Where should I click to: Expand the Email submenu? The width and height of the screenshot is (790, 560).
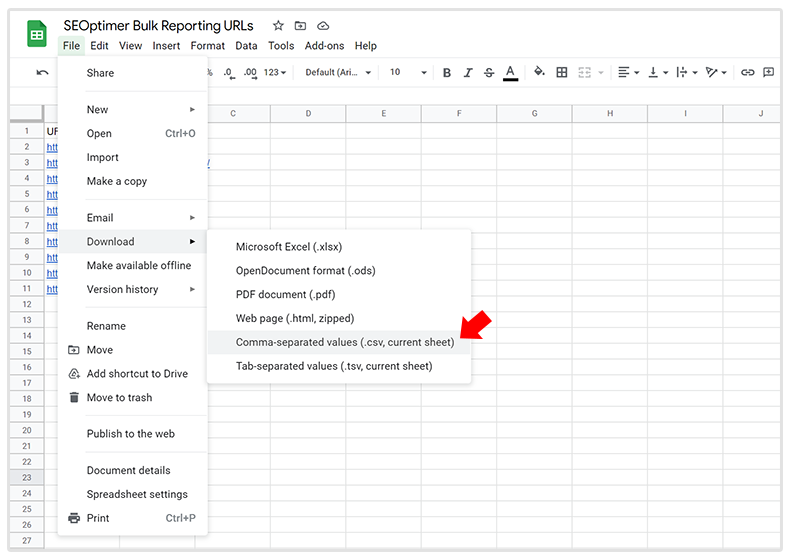click(x=133, y=218)
